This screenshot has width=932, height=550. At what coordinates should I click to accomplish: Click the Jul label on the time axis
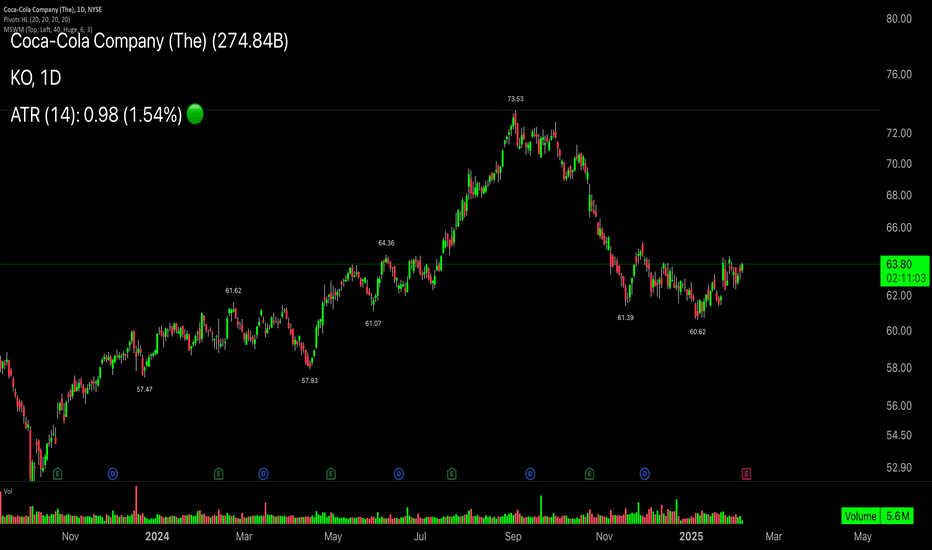420,536
